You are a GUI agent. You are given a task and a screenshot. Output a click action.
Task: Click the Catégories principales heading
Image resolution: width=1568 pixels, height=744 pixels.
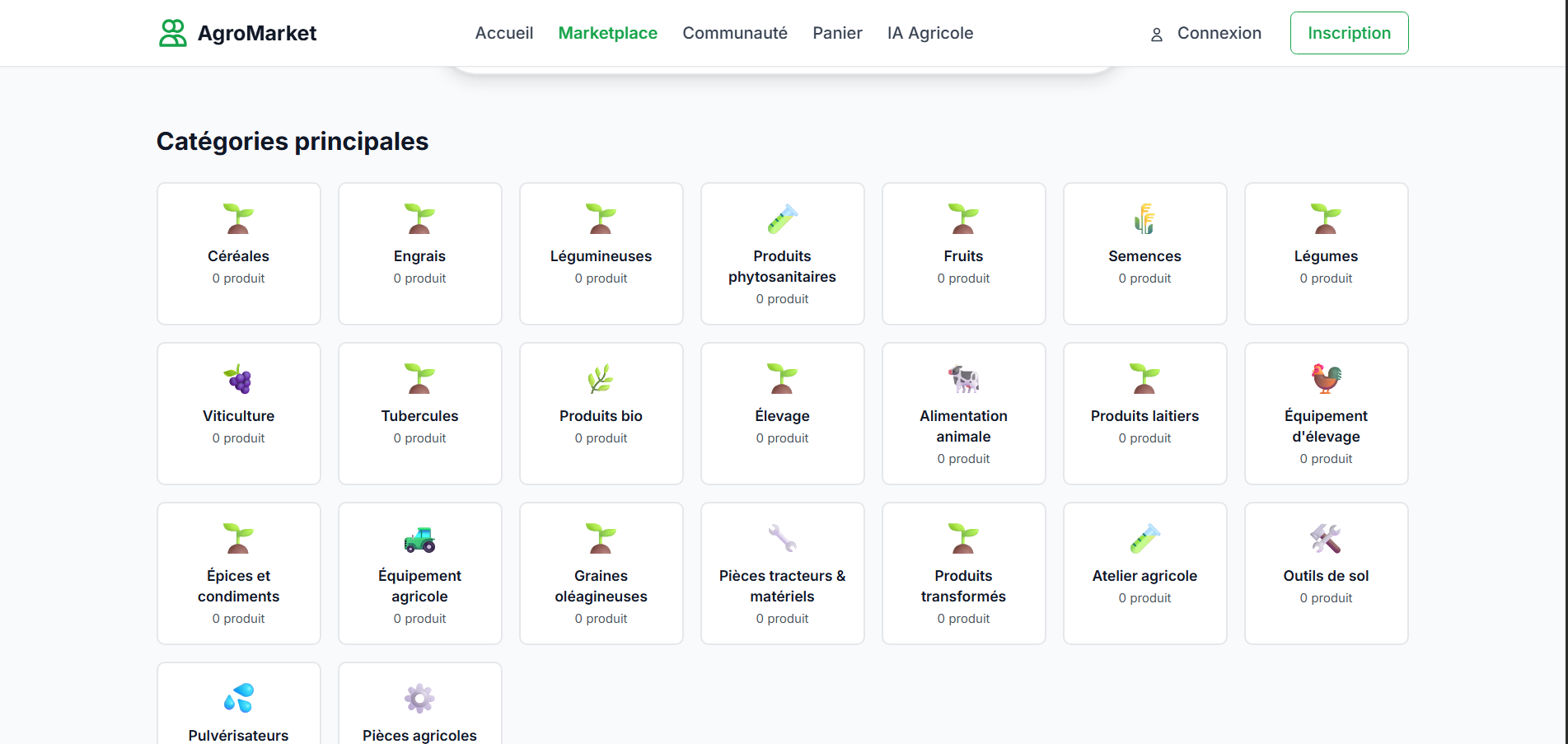tap(293, 142)
